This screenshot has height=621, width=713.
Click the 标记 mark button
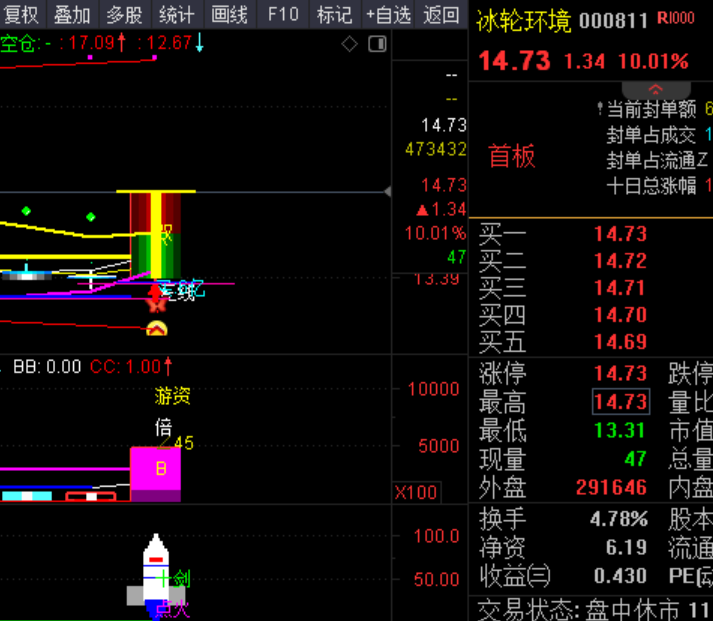[335, 15]
